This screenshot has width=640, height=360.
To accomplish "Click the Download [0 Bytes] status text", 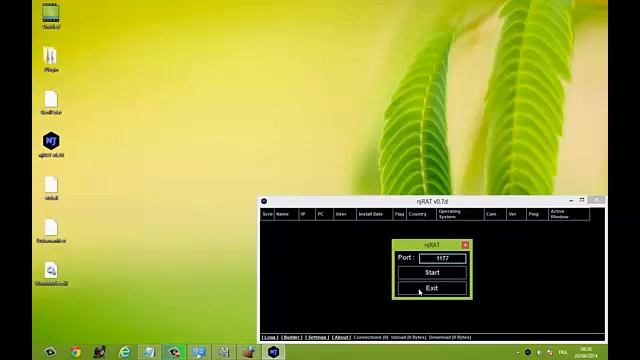I will click(450, 338).
